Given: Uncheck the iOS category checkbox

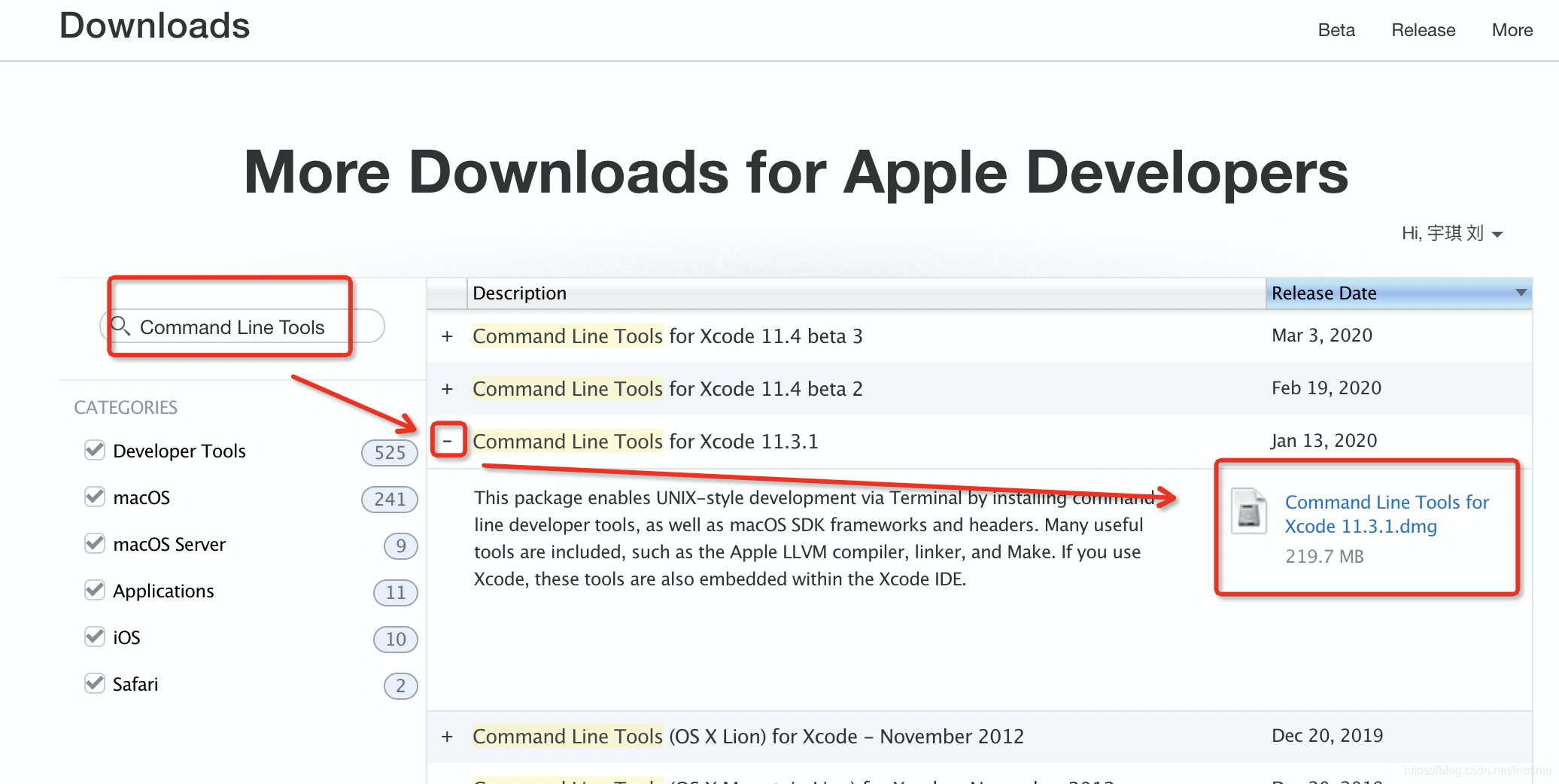Looking at the screenshot, I should [95, 637].
